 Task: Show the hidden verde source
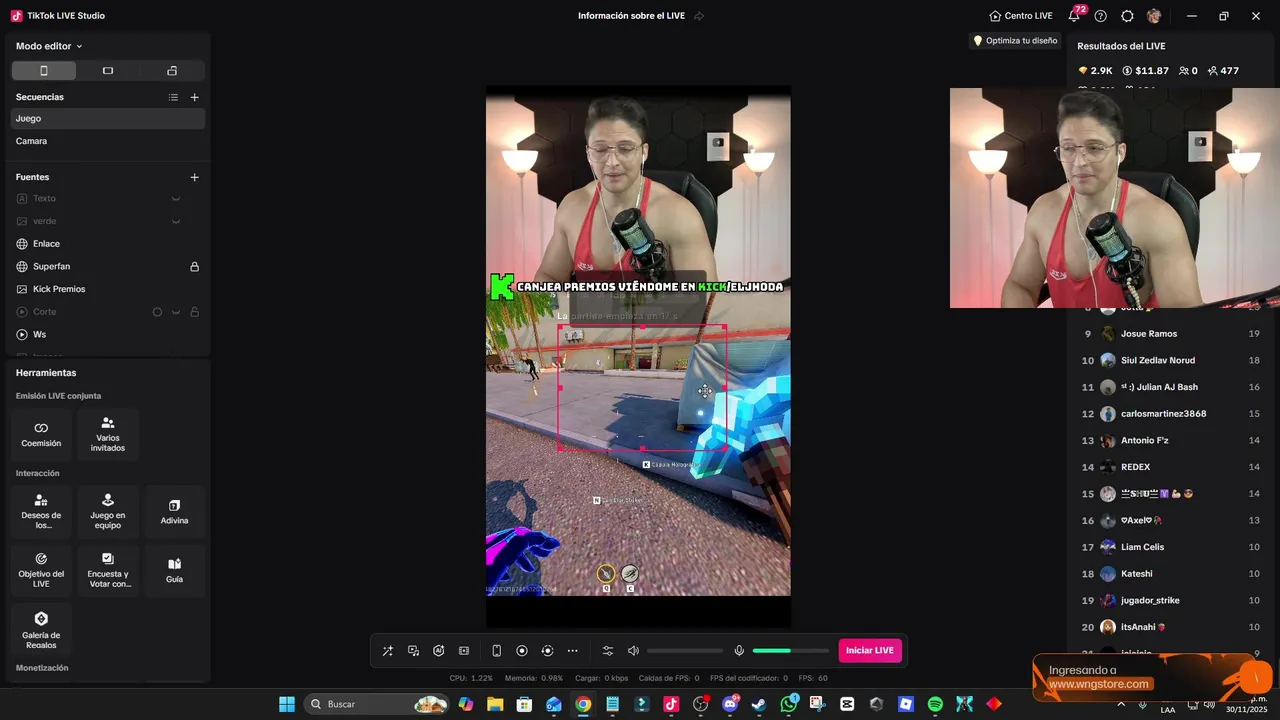point(175,221)
